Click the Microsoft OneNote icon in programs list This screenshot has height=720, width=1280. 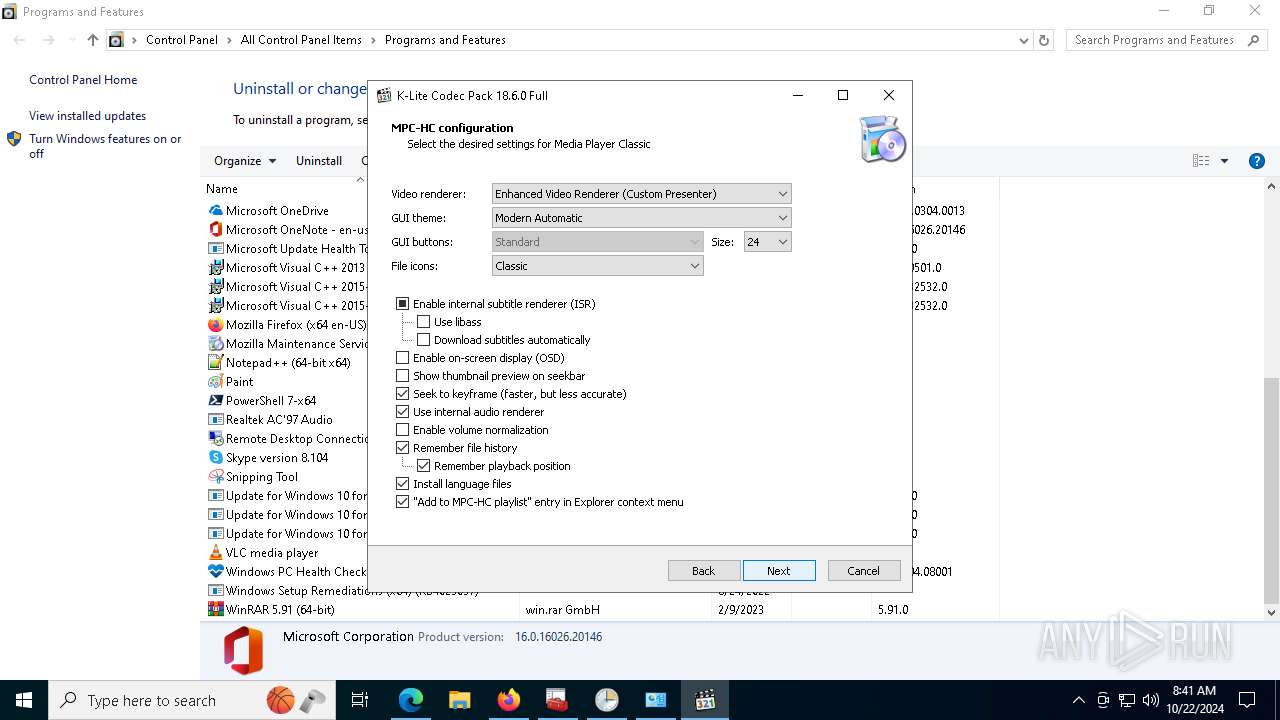pos(215,230)
